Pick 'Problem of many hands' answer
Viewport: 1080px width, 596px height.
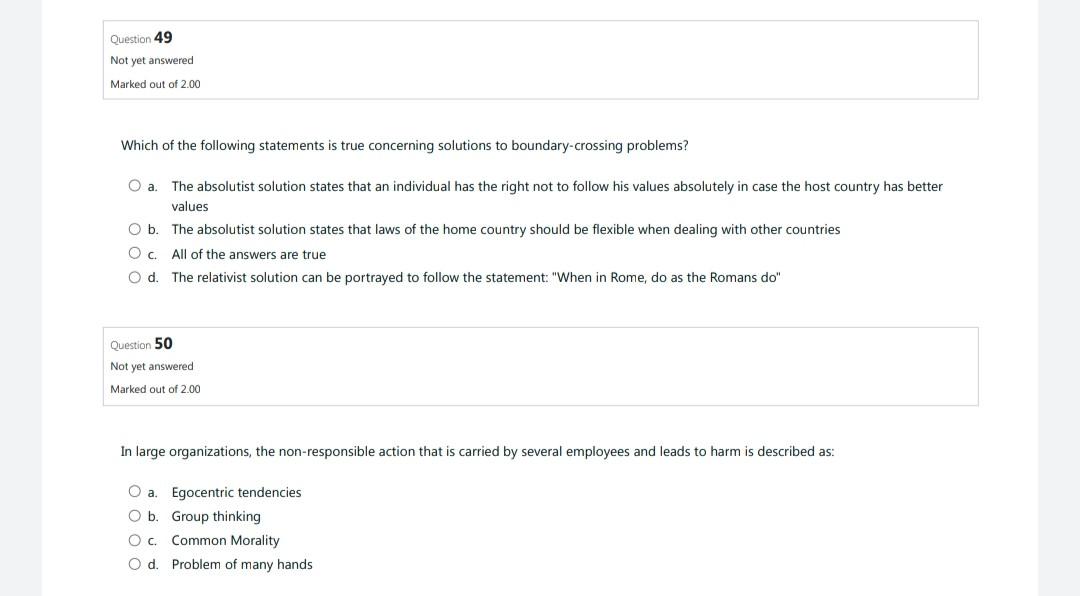coord(134,562)
